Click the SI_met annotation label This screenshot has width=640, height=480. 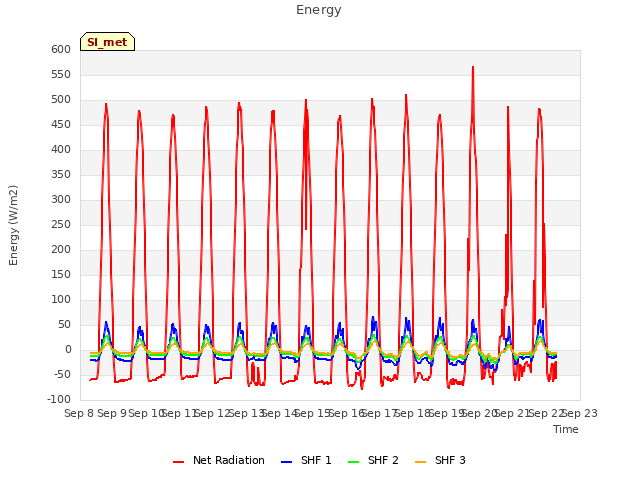[107, 42]
